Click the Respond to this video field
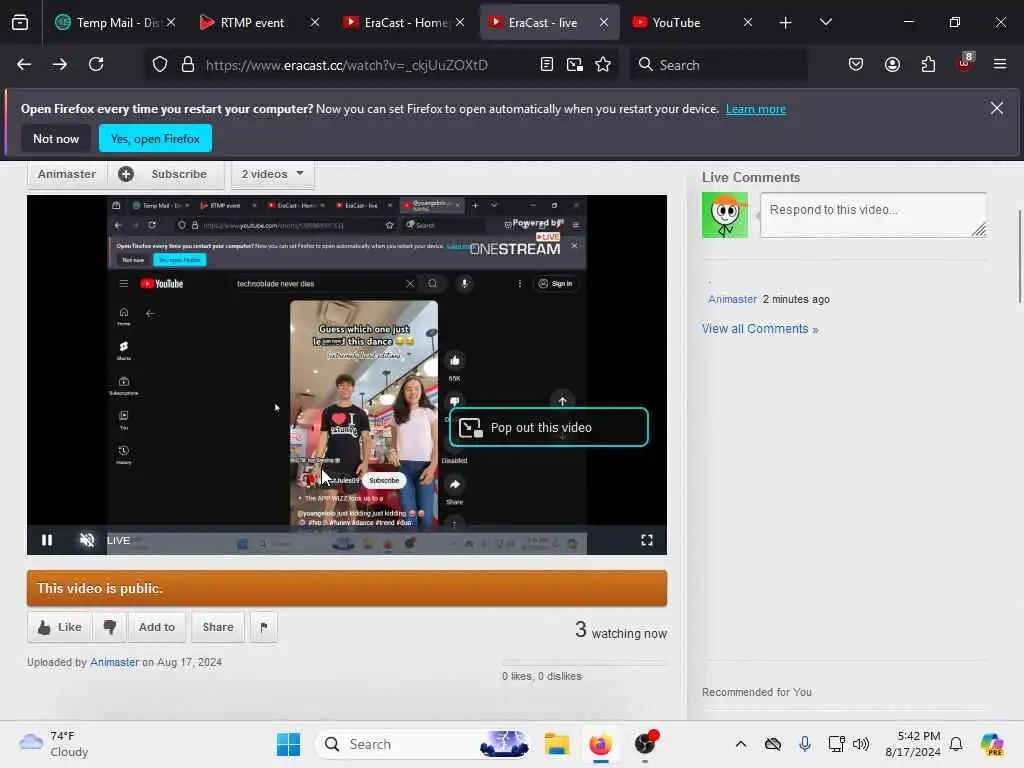 click(873, 215)
